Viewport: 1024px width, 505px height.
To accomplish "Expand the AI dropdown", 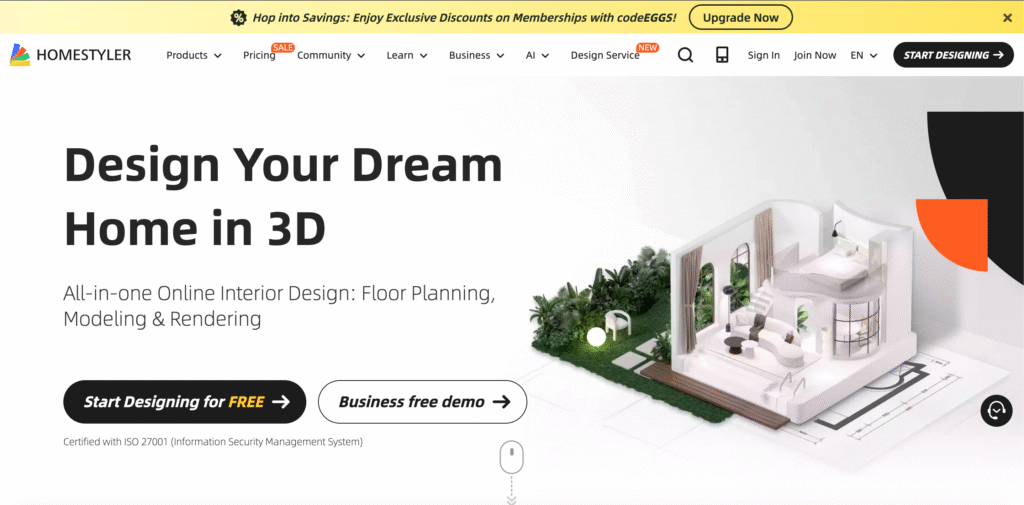I will click(537, 56).
